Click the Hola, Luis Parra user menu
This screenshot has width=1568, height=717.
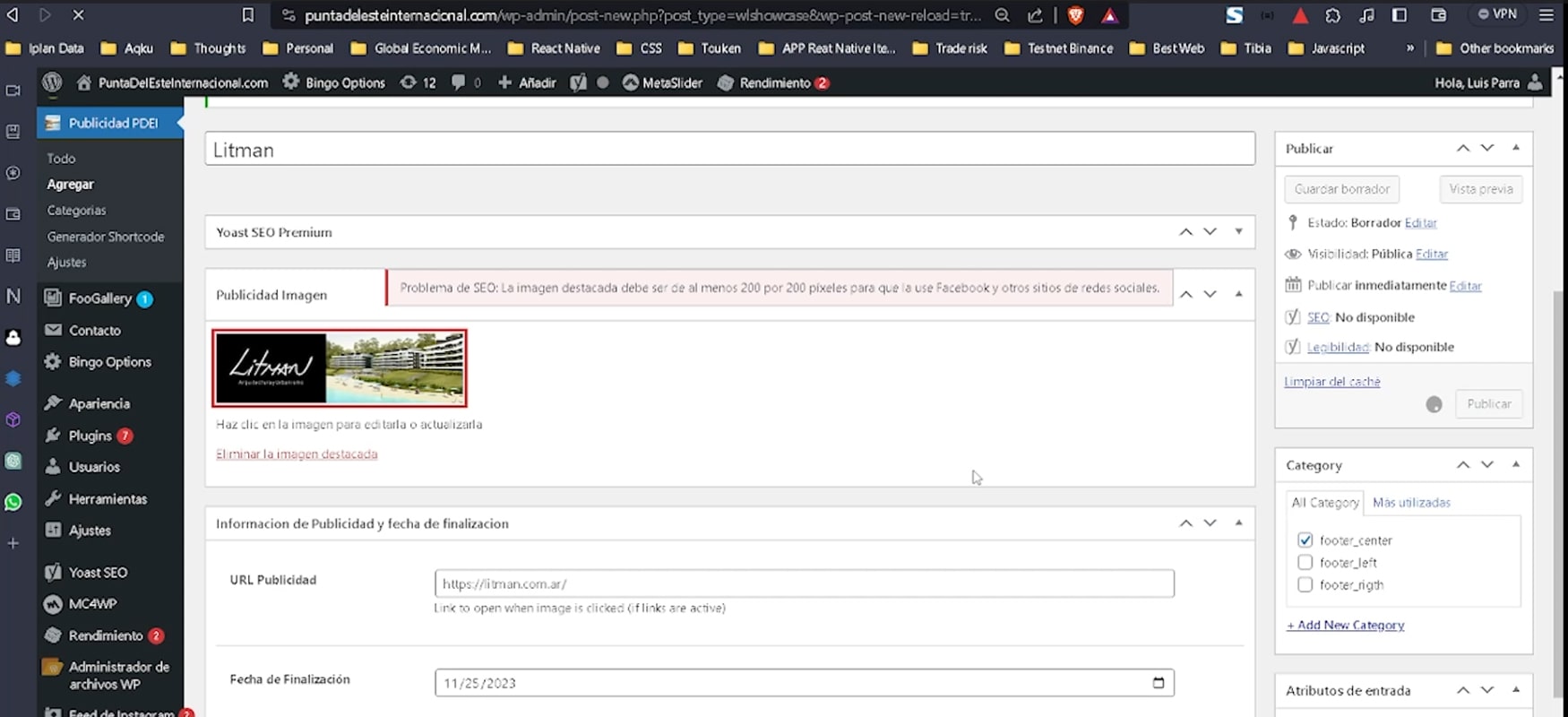(x=1488, y=82)
